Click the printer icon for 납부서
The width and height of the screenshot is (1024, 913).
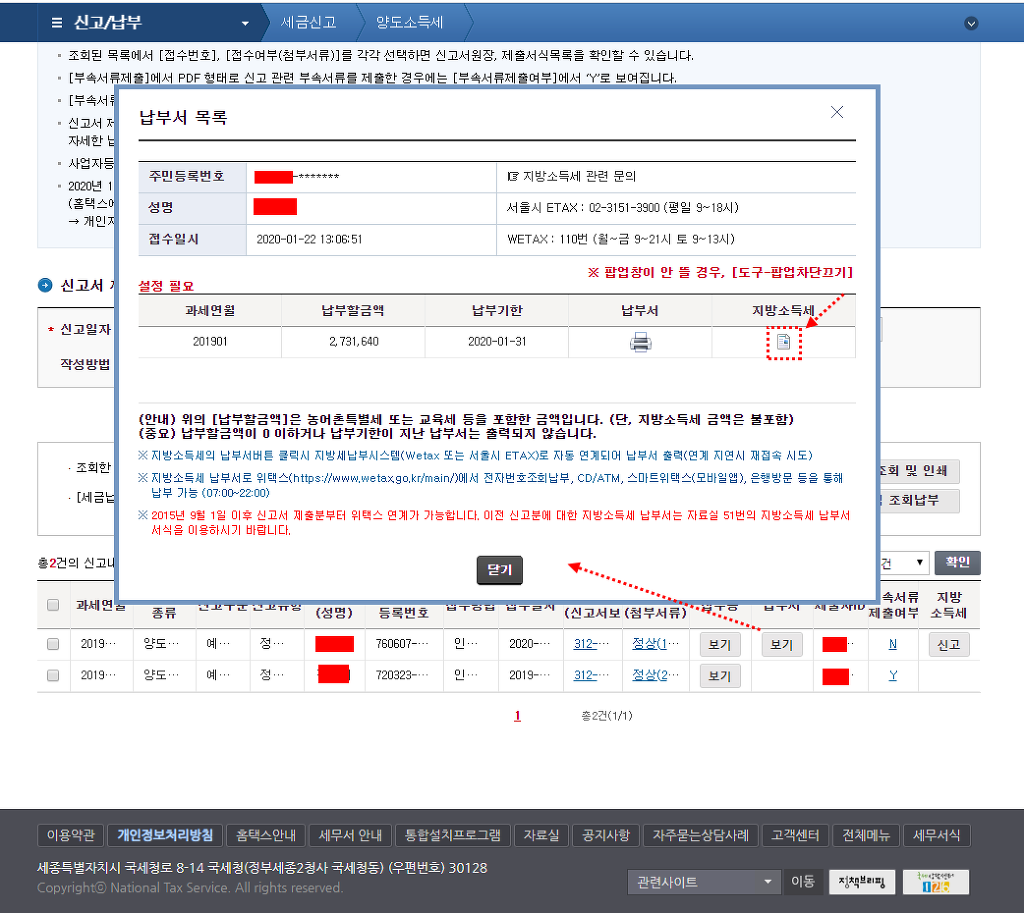pyautogui.click(x=640, y=342)
